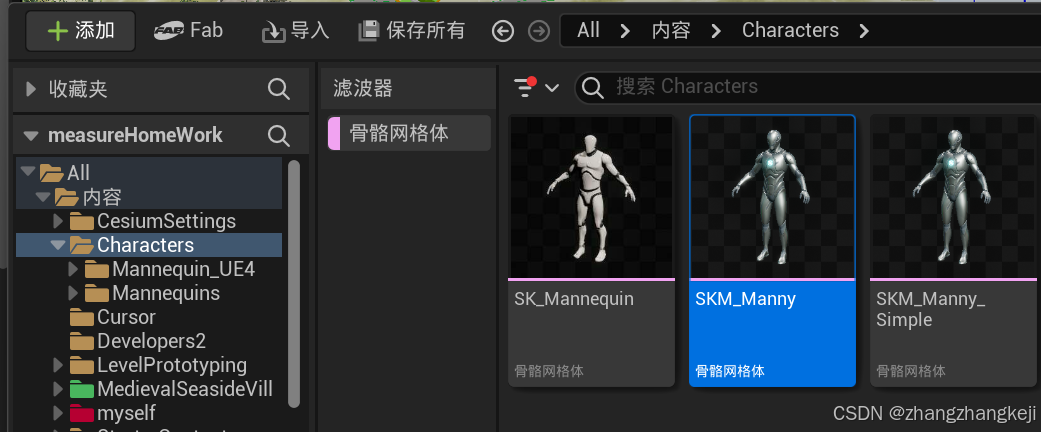This screenshot has width=1041, height=432.
Task: Select the Developers2 folder
Action: [138, 341]
